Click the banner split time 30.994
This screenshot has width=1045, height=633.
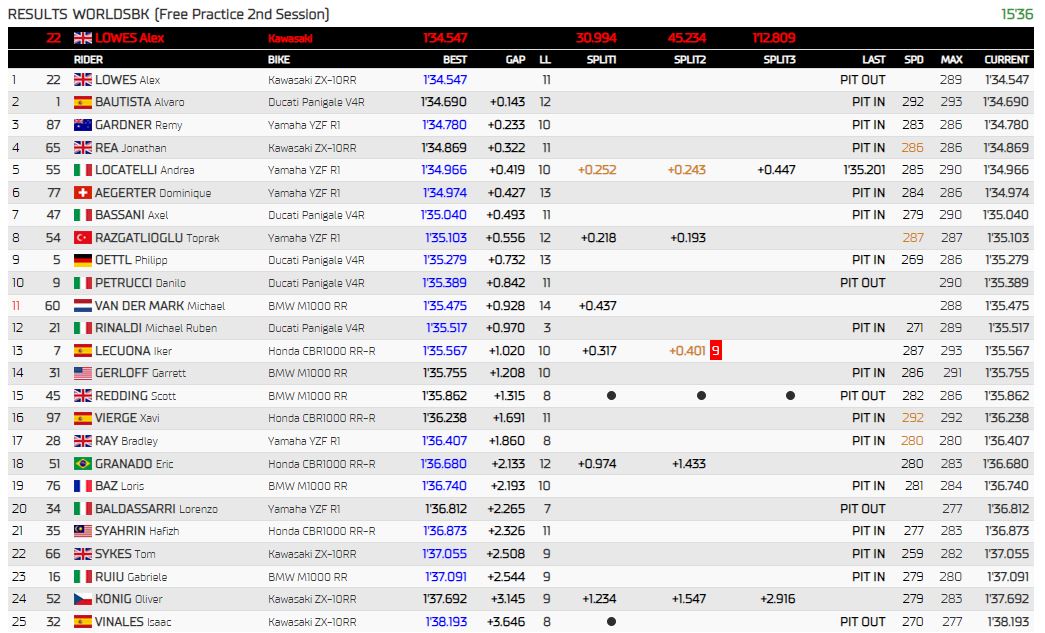596,38
